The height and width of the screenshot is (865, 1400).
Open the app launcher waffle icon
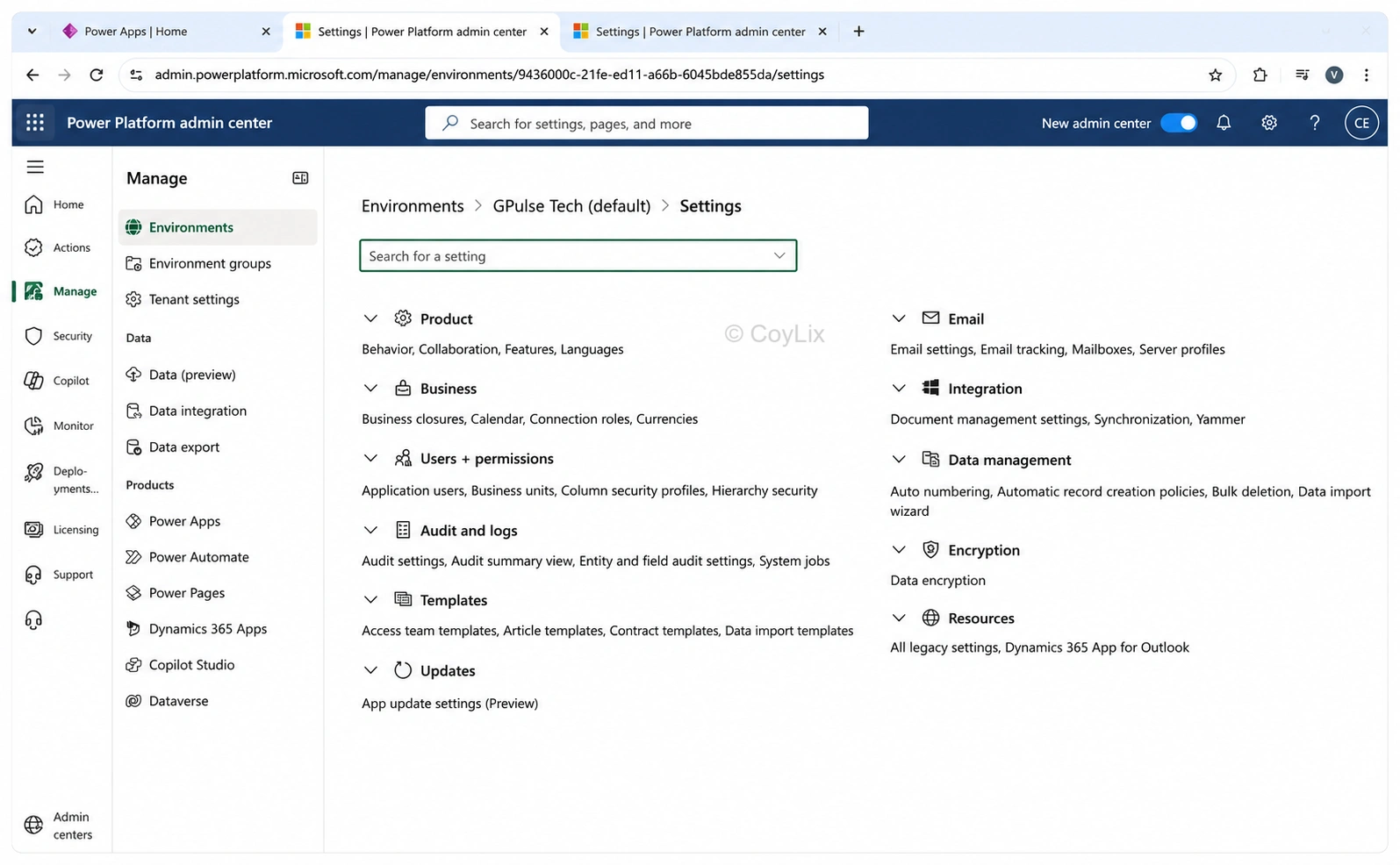pos(35,123)
